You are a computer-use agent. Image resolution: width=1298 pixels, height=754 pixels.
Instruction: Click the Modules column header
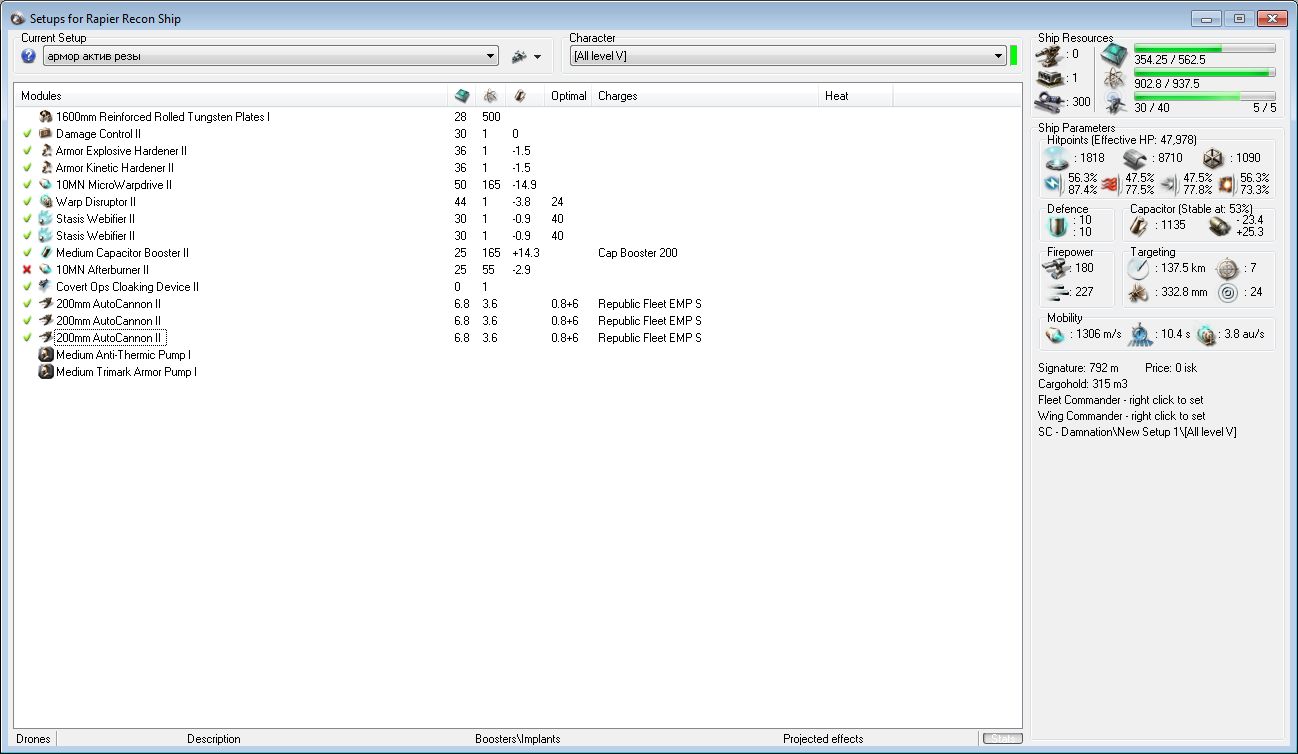coord(231,96)
